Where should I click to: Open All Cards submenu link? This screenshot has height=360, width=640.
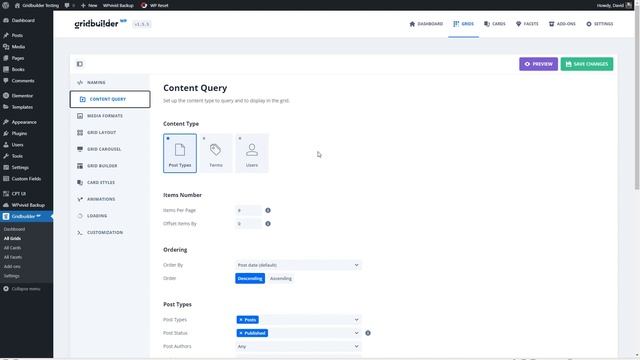(x=12, y=248)
